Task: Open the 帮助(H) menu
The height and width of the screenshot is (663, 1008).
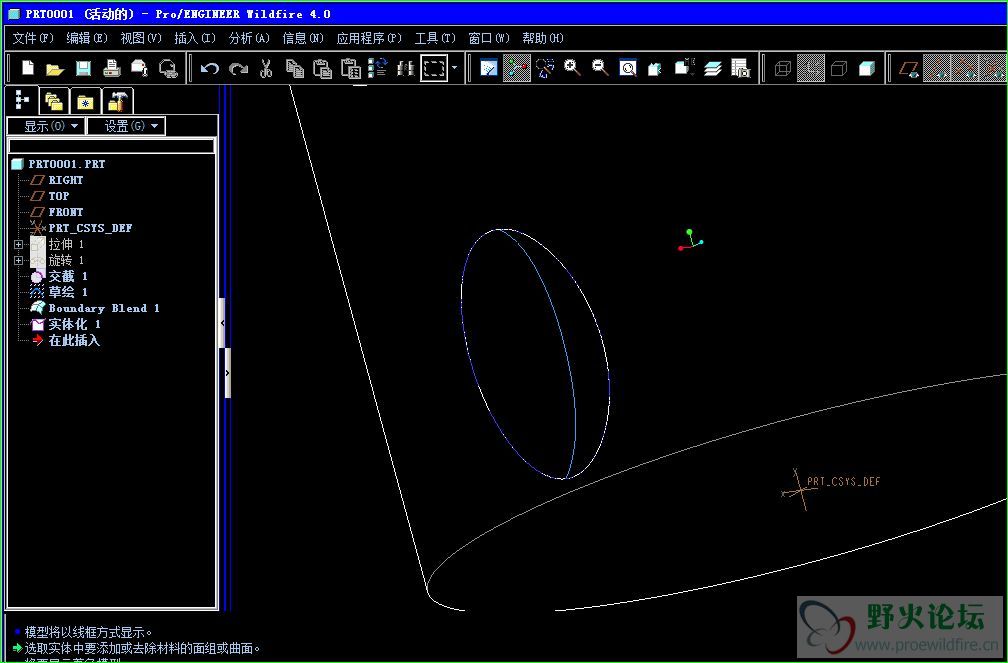Action: point(543,38)
